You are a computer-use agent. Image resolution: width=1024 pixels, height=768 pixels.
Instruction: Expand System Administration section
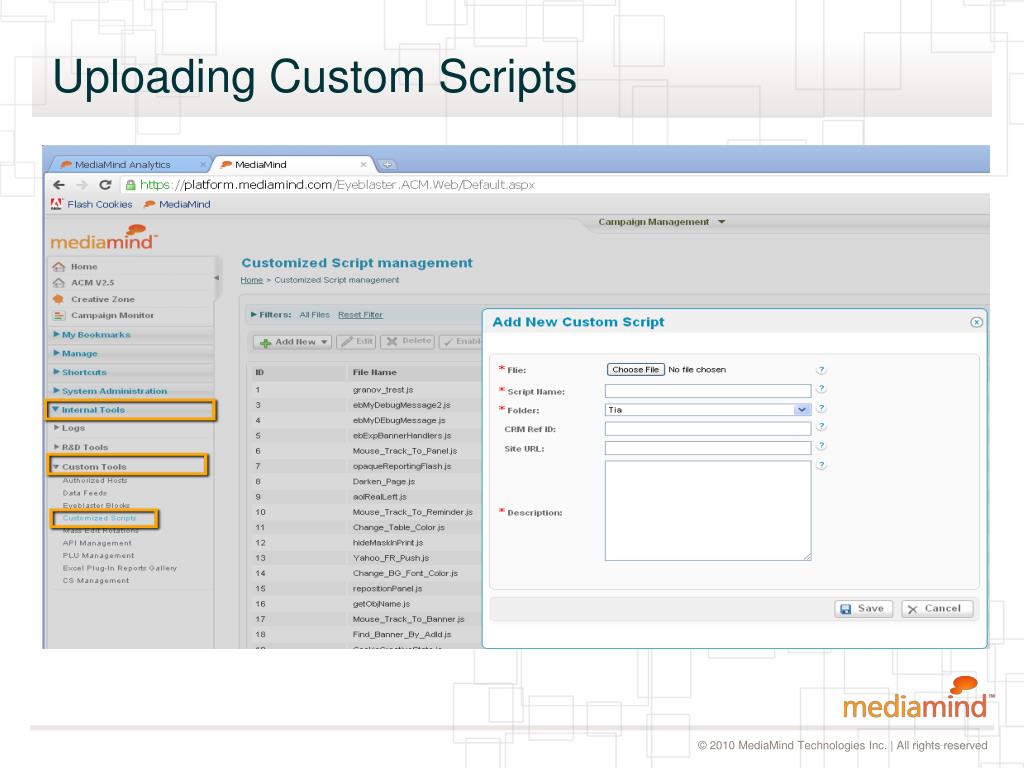[110, 391]
